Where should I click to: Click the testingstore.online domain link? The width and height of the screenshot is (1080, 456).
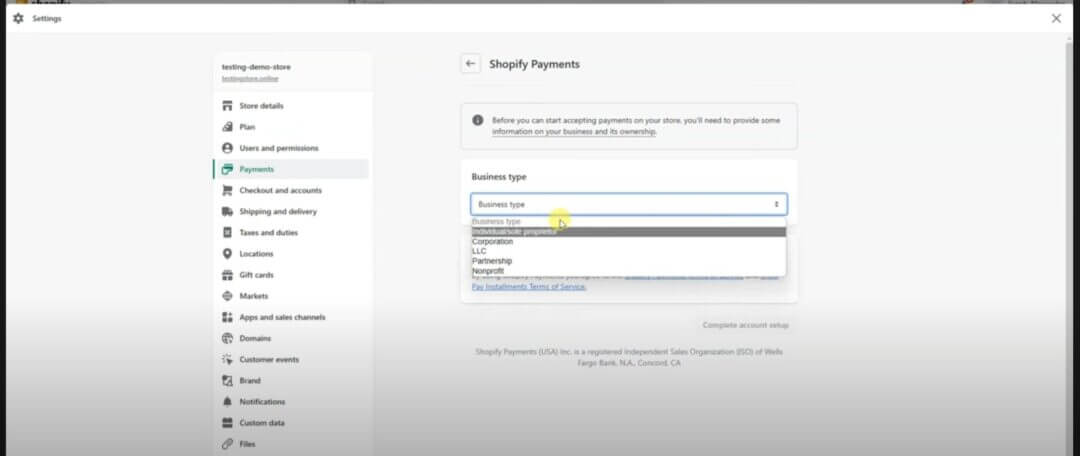tap(250, 79)
